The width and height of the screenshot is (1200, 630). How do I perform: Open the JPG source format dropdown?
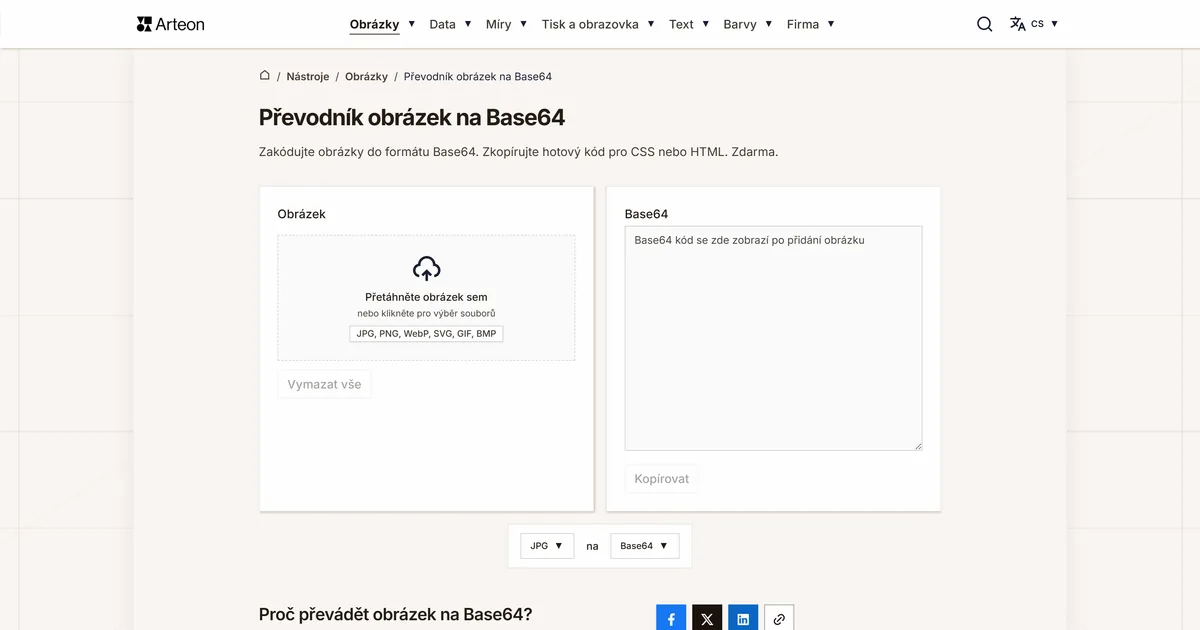[x=547, y=546]
